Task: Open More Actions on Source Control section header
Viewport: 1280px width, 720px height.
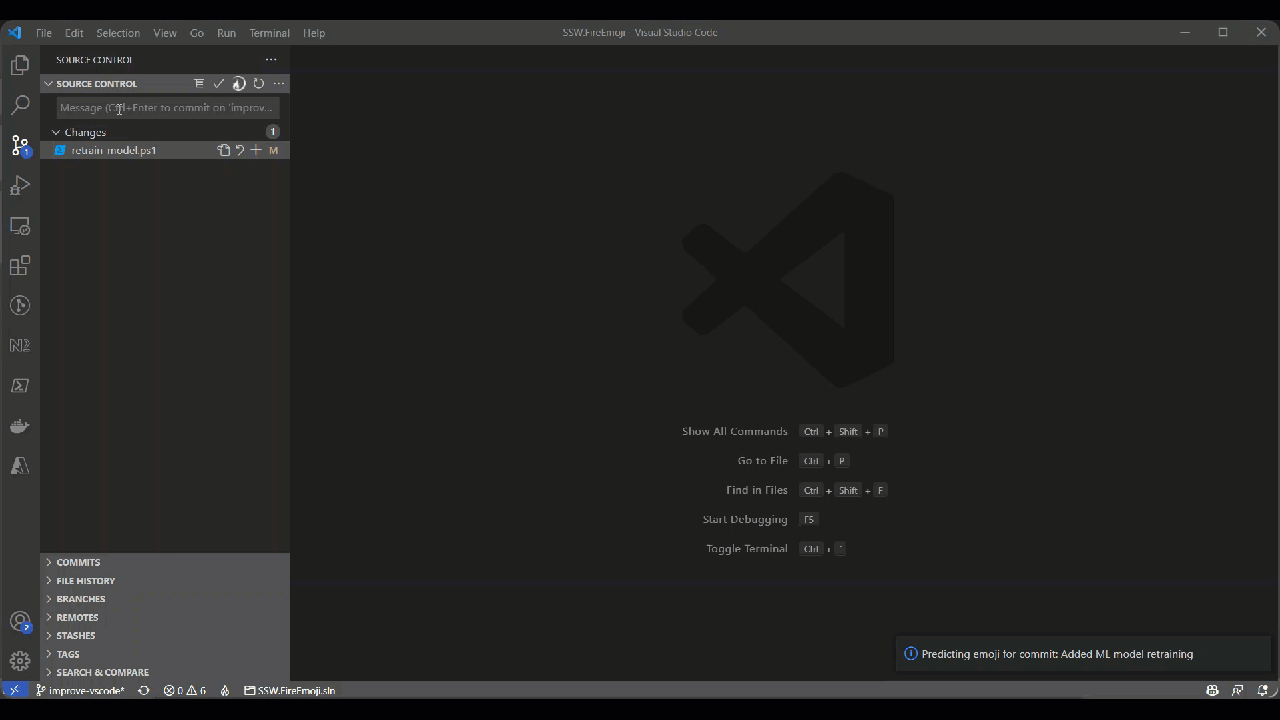Action: click(279, 84)
